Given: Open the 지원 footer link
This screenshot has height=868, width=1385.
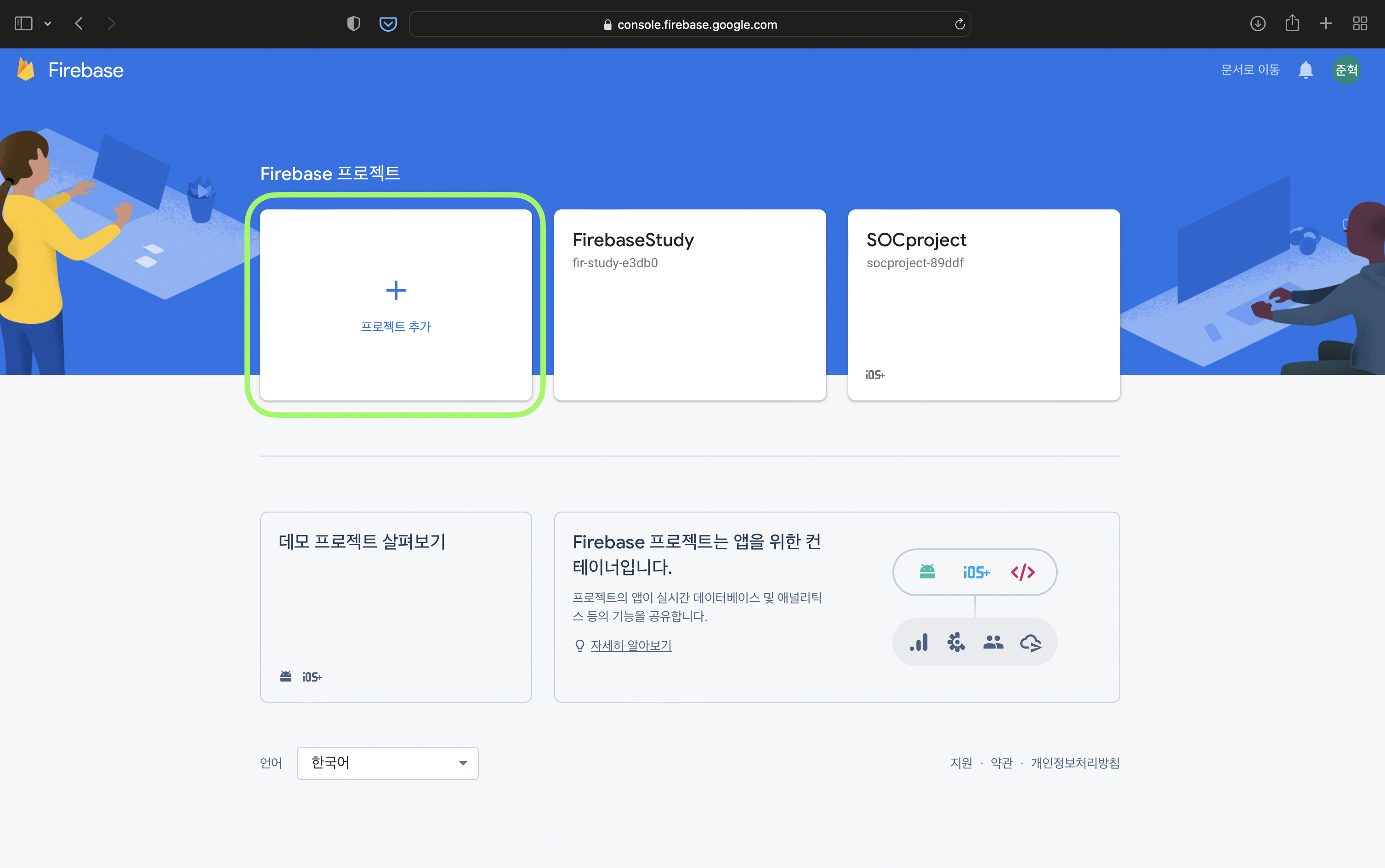Looking at the screenshot, I should pos(961,762).
